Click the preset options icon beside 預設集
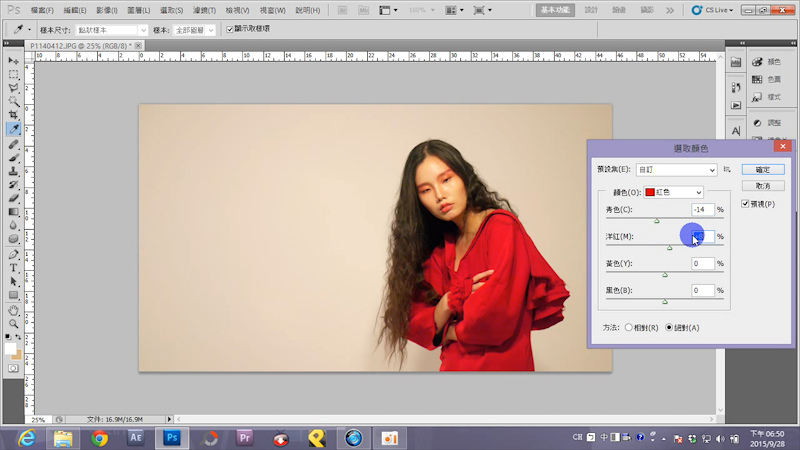The width and height of the screenshot is (800, 450). pyautogui.click(x=727, y=169)
